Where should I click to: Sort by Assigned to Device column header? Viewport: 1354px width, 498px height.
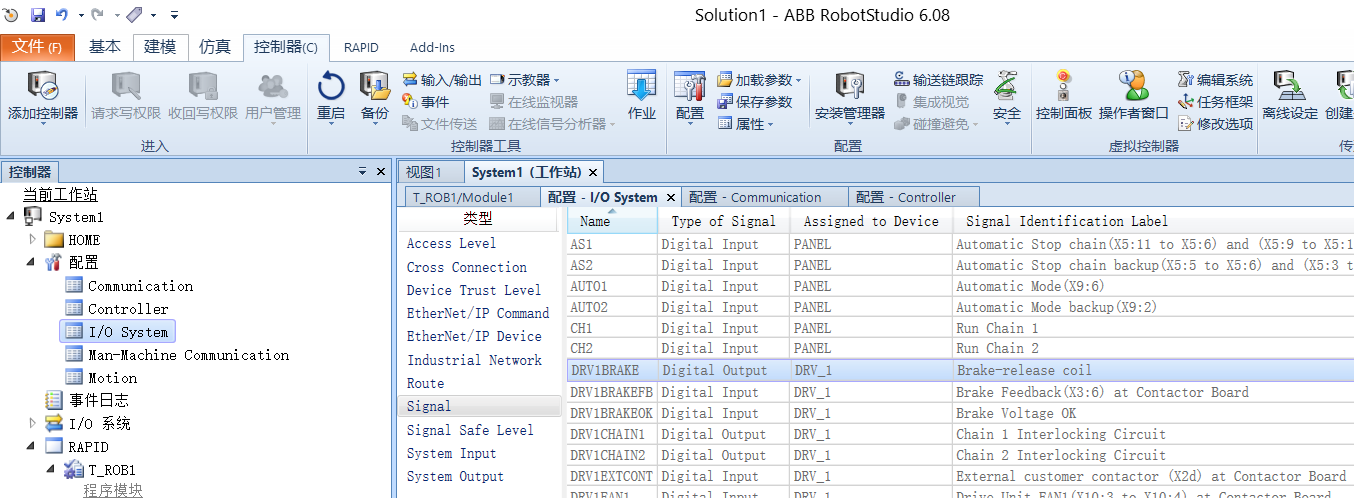point(871,221)
